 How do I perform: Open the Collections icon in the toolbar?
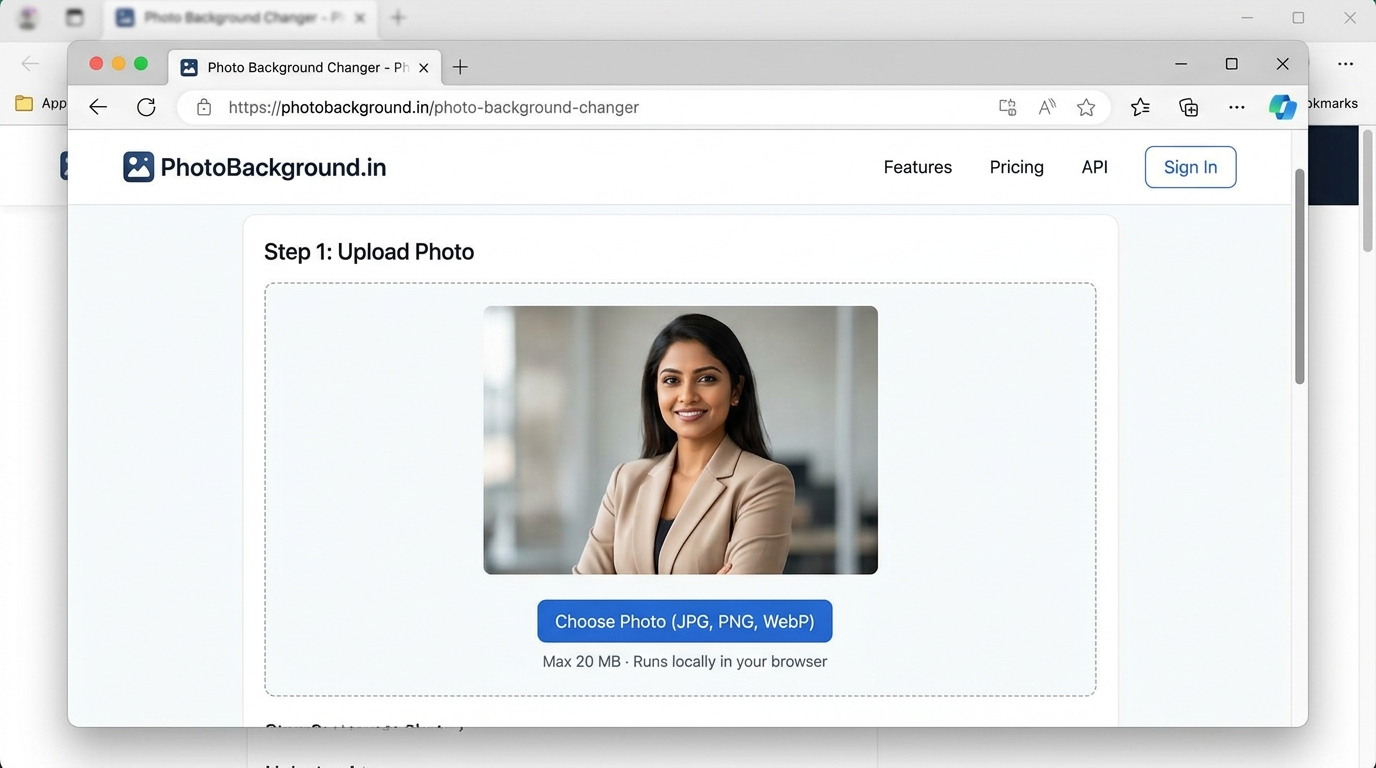[1188, 107]
